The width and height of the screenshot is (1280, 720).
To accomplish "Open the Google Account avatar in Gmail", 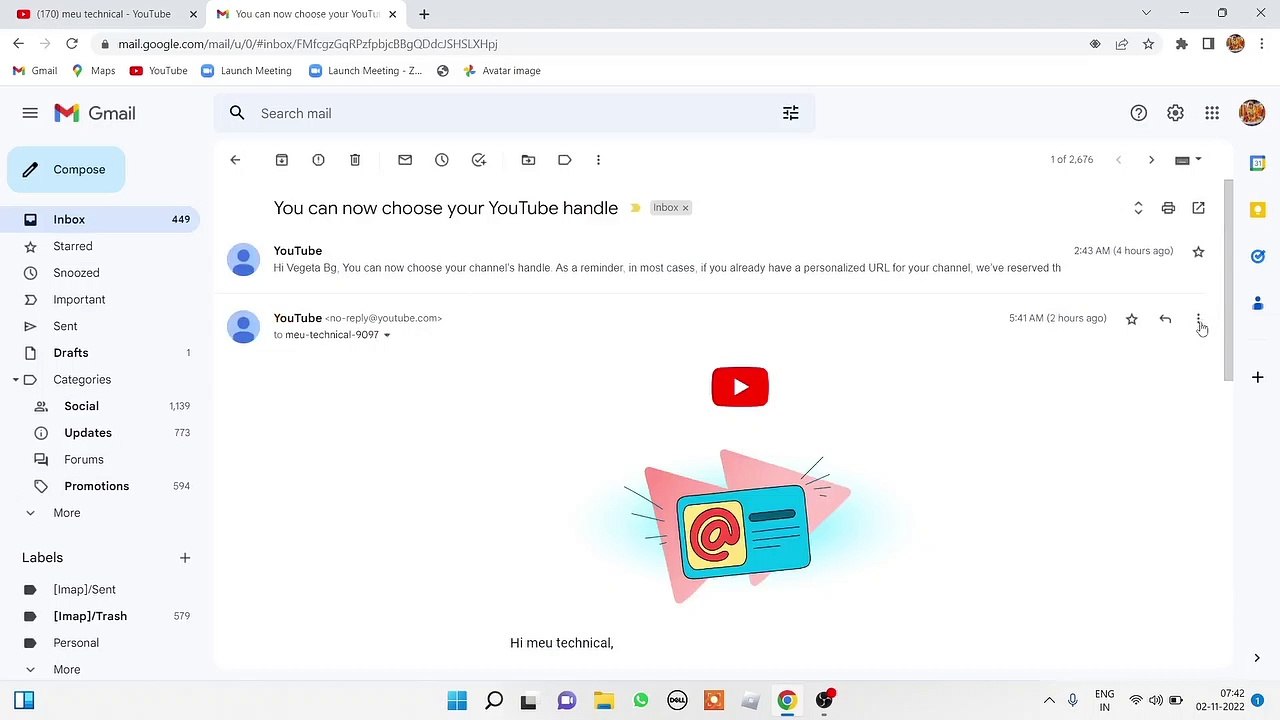I will [x=1252, y=113].
